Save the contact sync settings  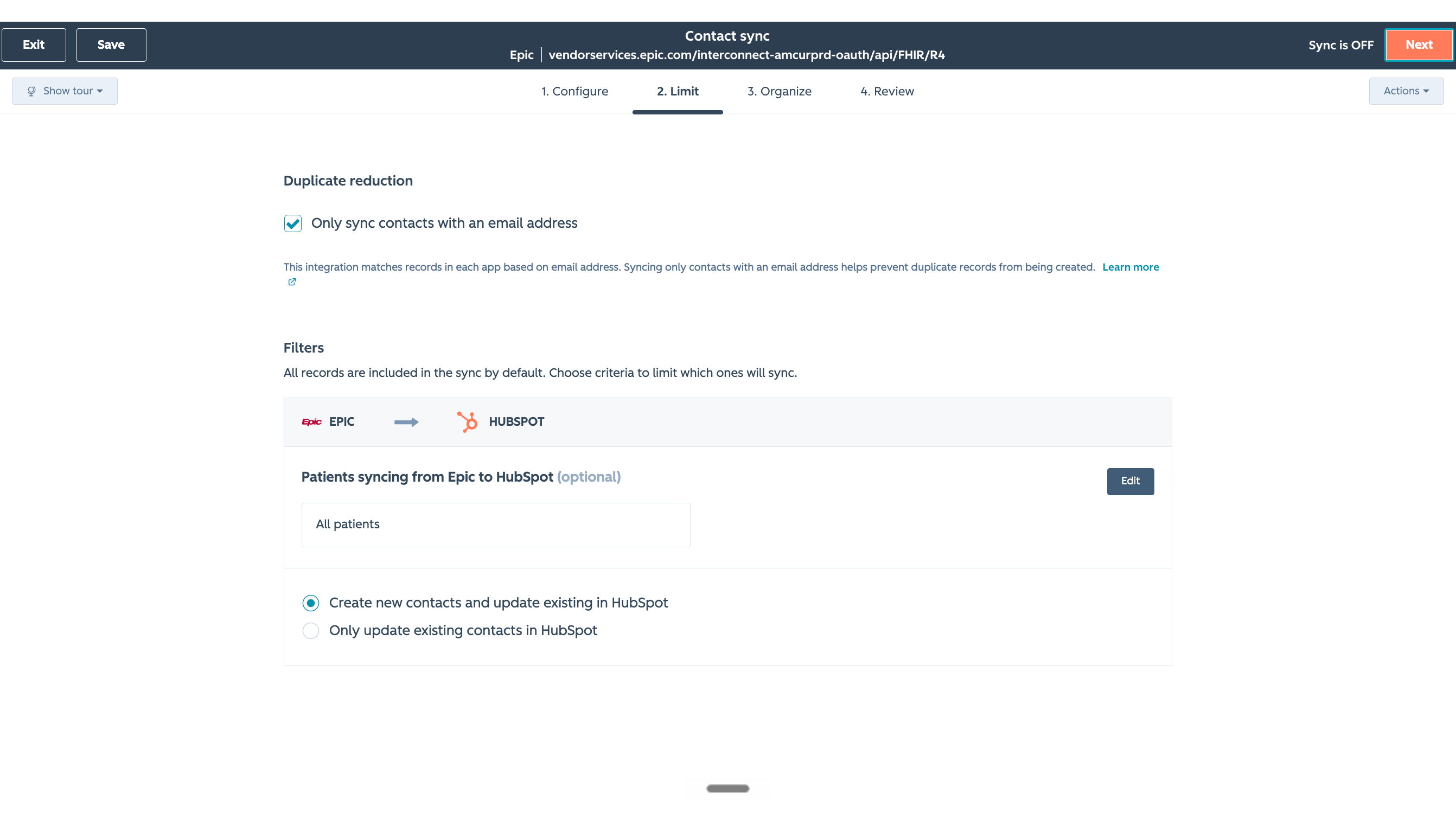(111, 44)
